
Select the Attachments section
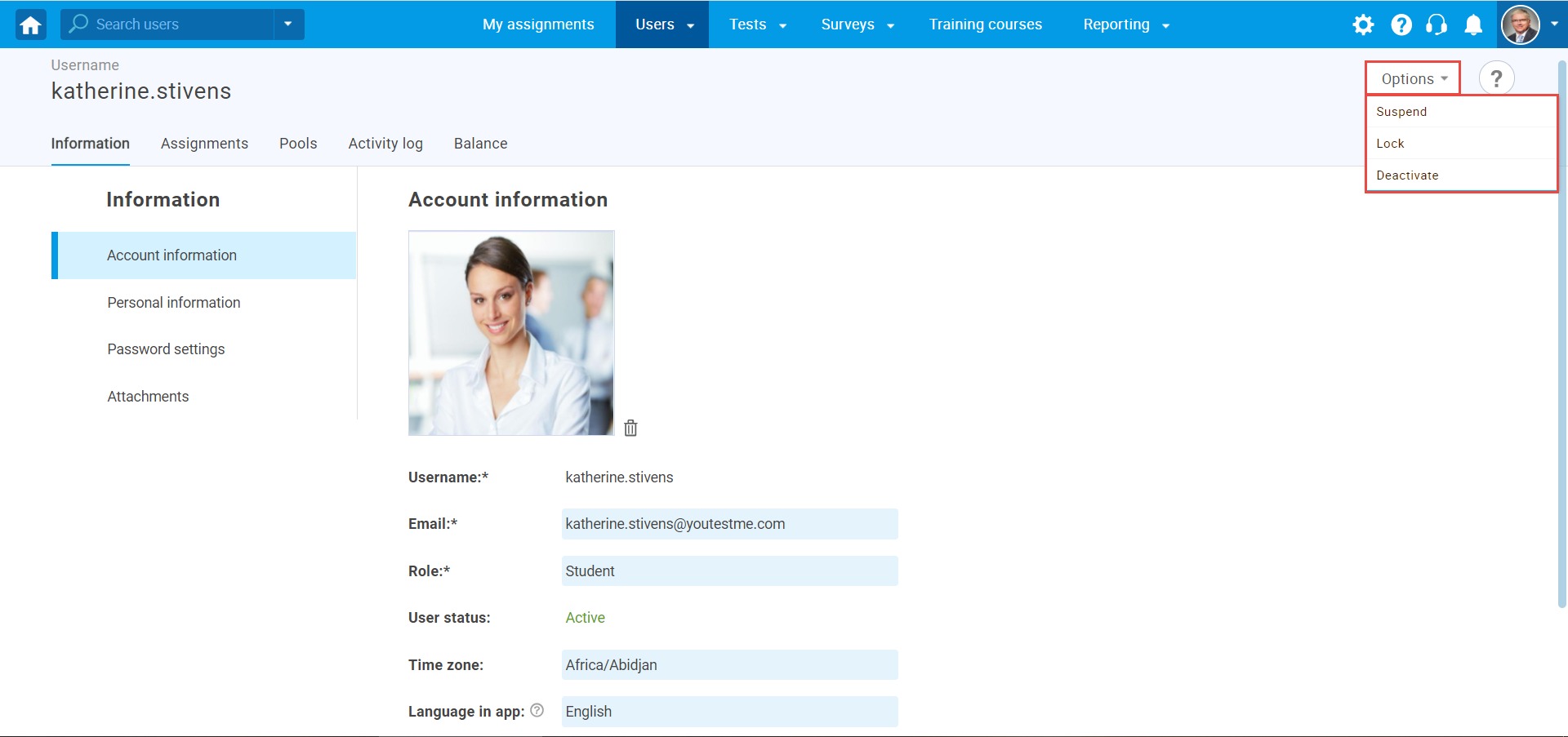pos(148,396)
